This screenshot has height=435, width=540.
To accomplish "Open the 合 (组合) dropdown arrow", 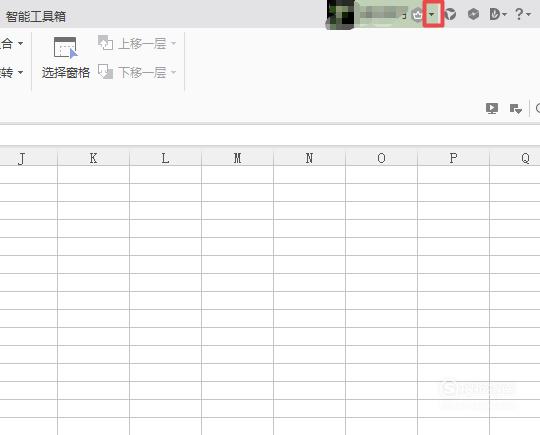I will point(20,43).
